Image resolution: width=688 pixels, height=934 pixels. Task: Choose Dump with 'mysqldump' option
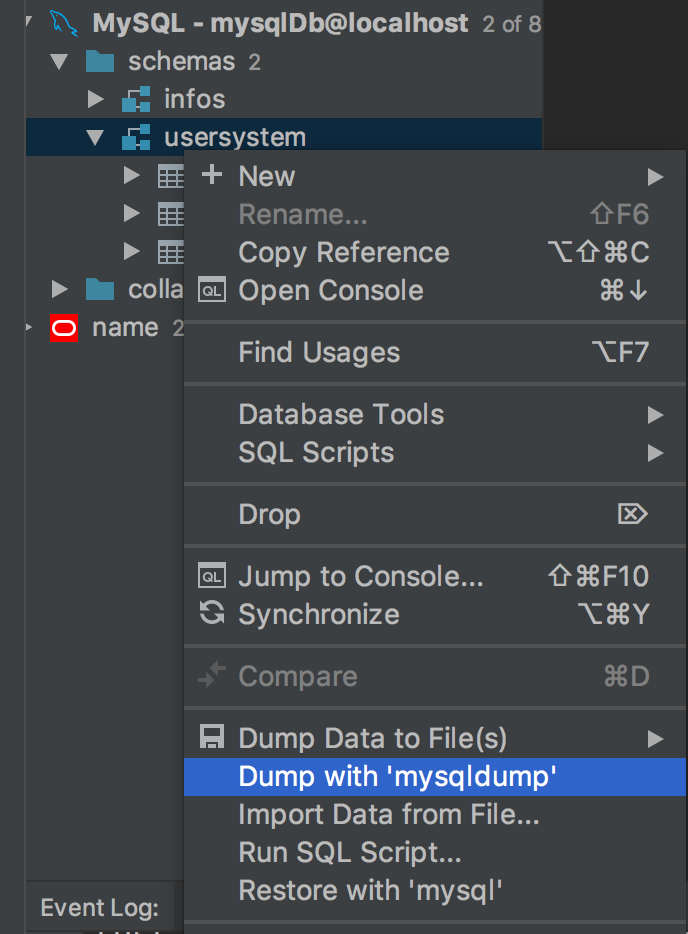tap(435, 777)
